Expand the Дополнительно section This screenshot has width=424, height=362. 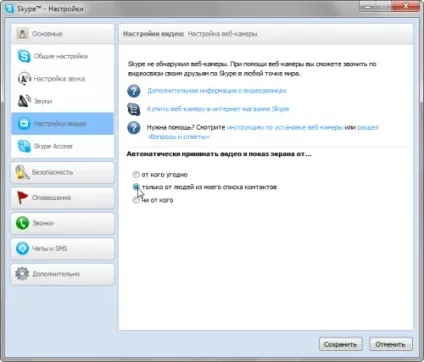62,274
